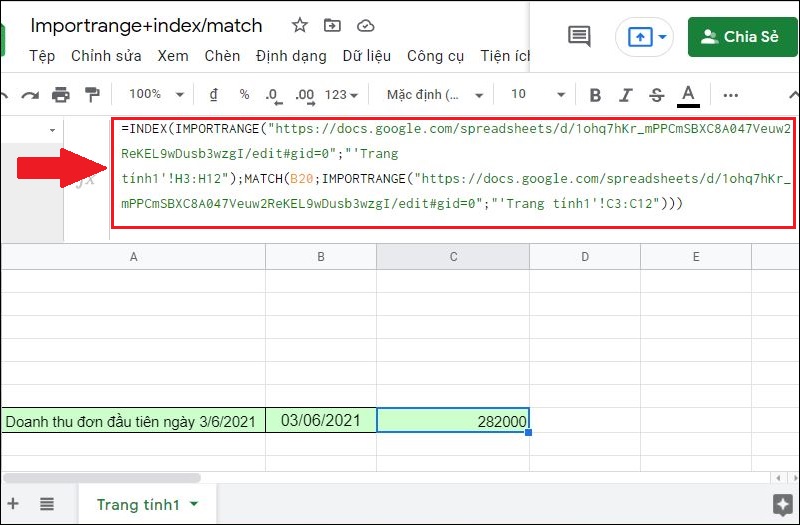Open the 123 number format dropdown
The width and height of the screenshot is (800, 525).
pyautogui.click(x=341, y=95)
